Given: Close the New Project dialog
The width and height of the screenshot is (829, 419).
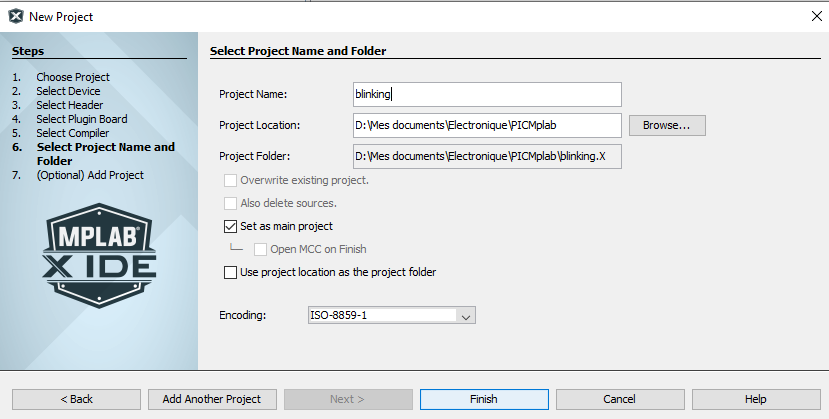Looking at the screenshot, I should click(x=811, y=16).
